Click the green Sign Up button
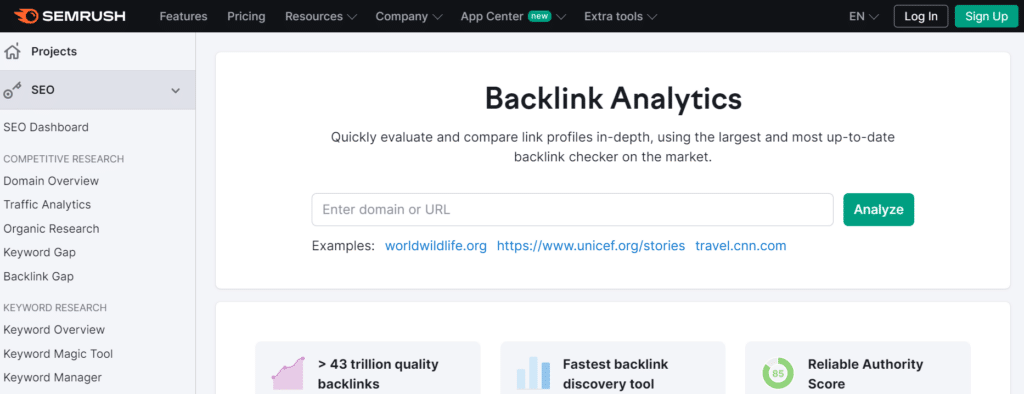 click(986, 16)
